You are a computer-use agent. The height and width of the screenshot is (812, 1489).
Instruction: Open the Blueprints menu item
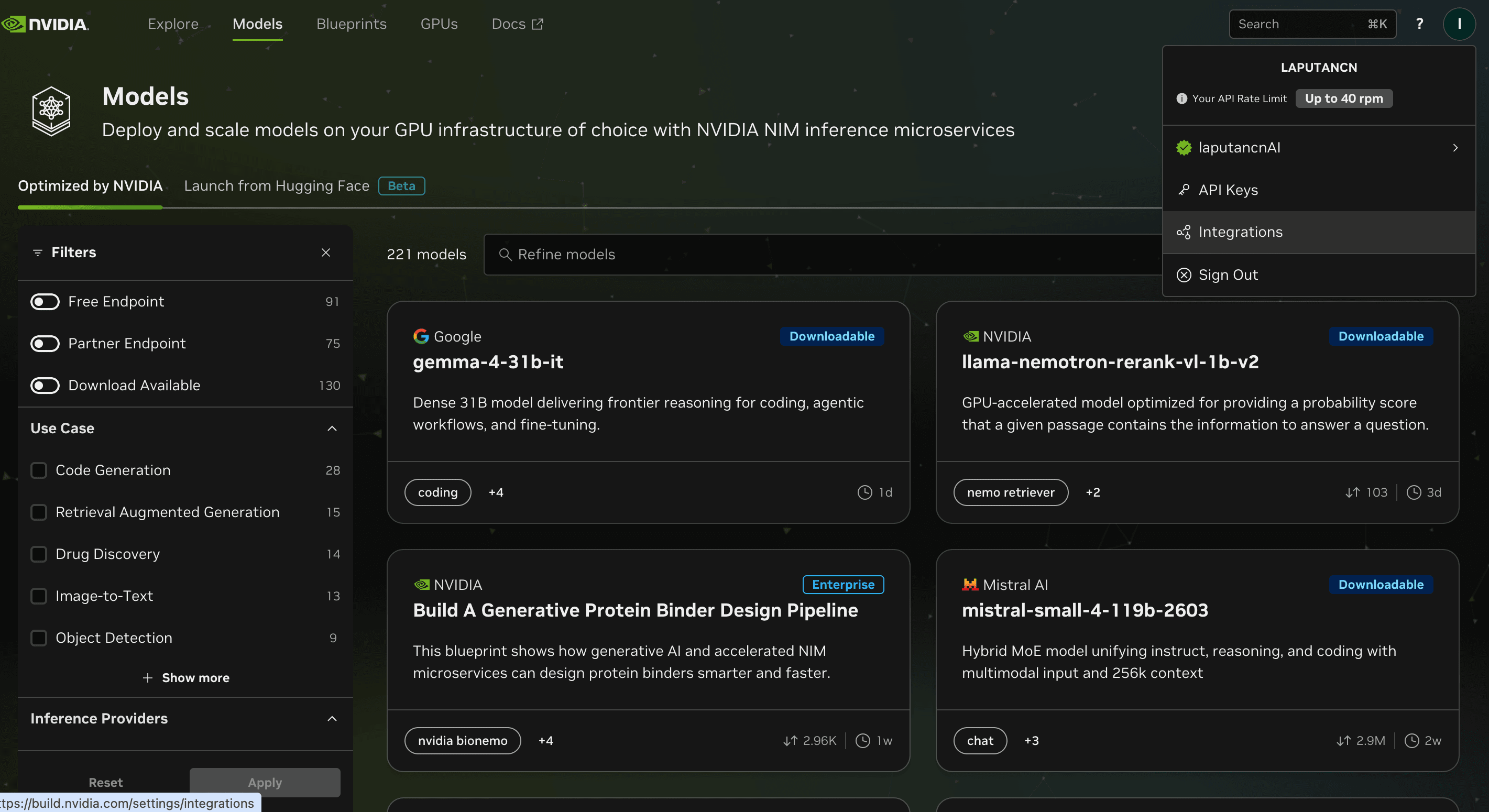(351, 24)
